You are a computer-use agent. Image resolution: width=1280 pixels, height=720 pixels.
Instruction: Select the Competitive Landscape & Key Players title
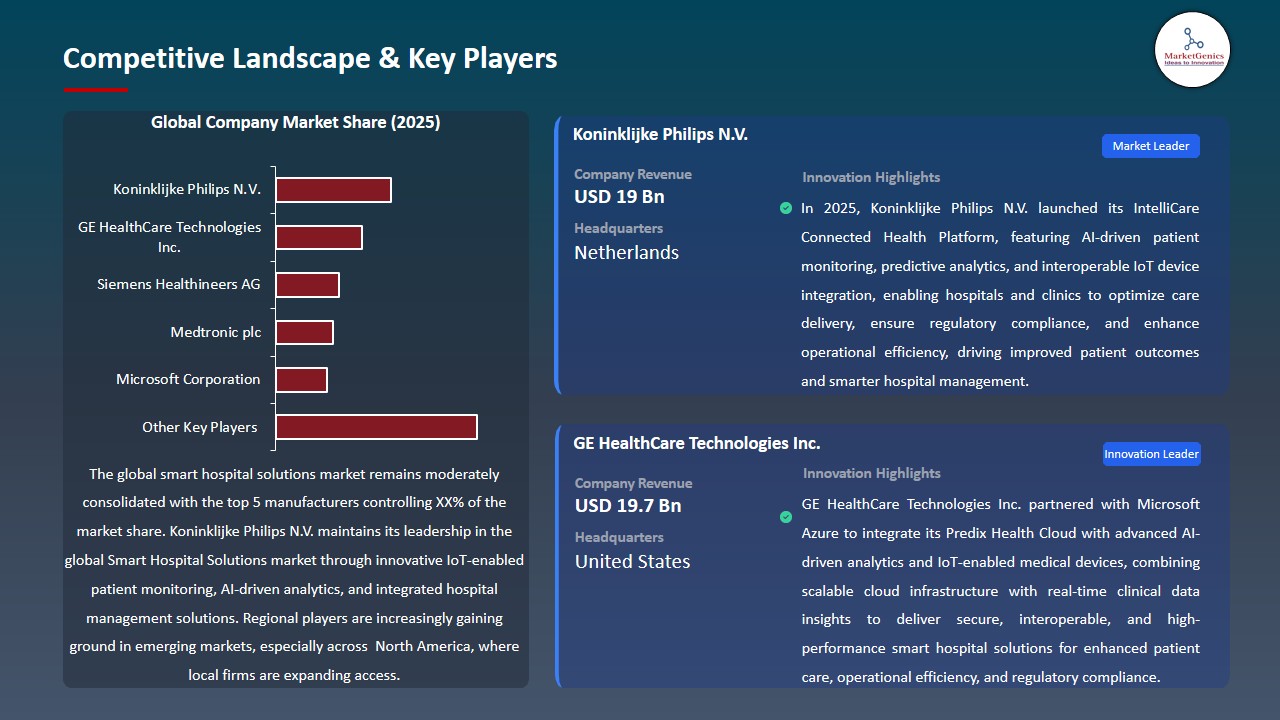[x=310, y=58]
